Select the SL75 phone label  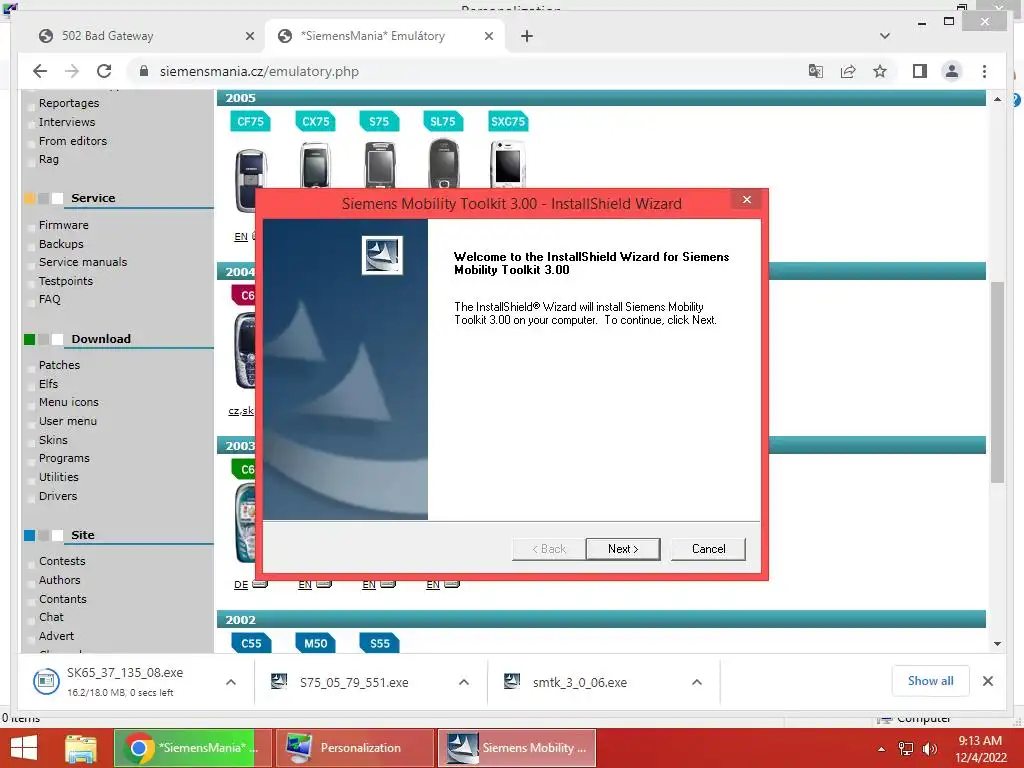(x=443, y=121)
